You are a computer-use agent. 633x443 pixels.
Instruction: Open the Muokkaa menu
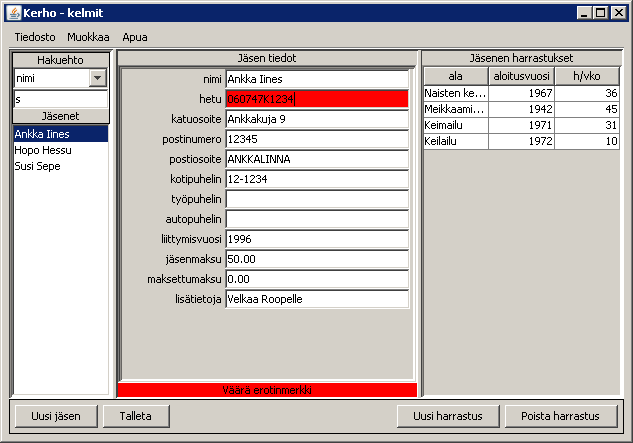pos(88,36)
